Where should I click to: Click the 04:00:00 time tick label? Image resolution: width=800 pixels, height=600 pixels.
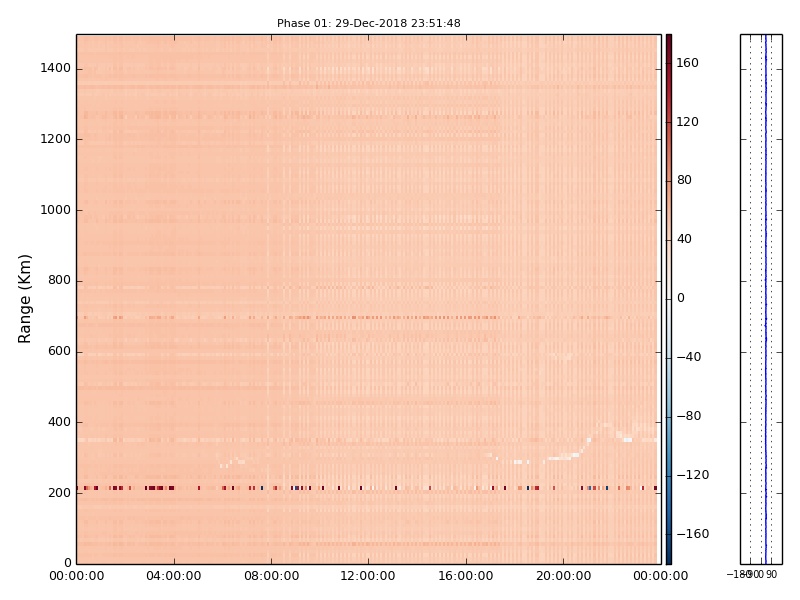(174, 576)
